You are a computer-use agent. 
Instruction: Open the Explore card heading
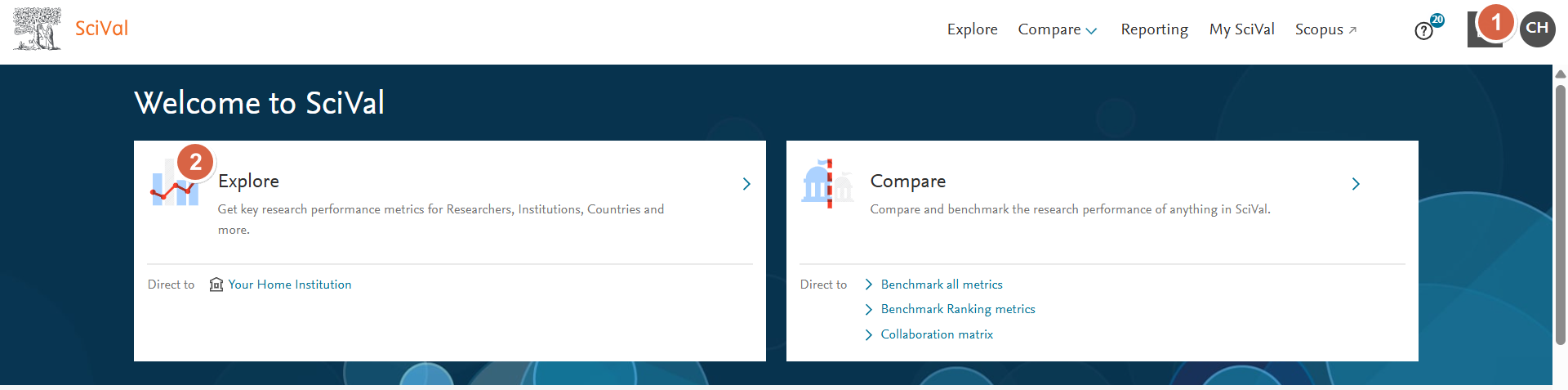pyautogui.click(x=248, y=181)
